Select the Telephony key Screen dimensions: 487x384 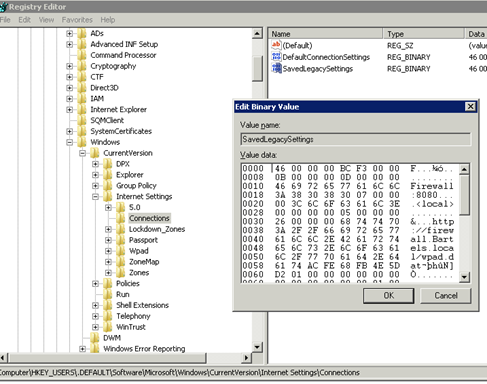[133, 316]
